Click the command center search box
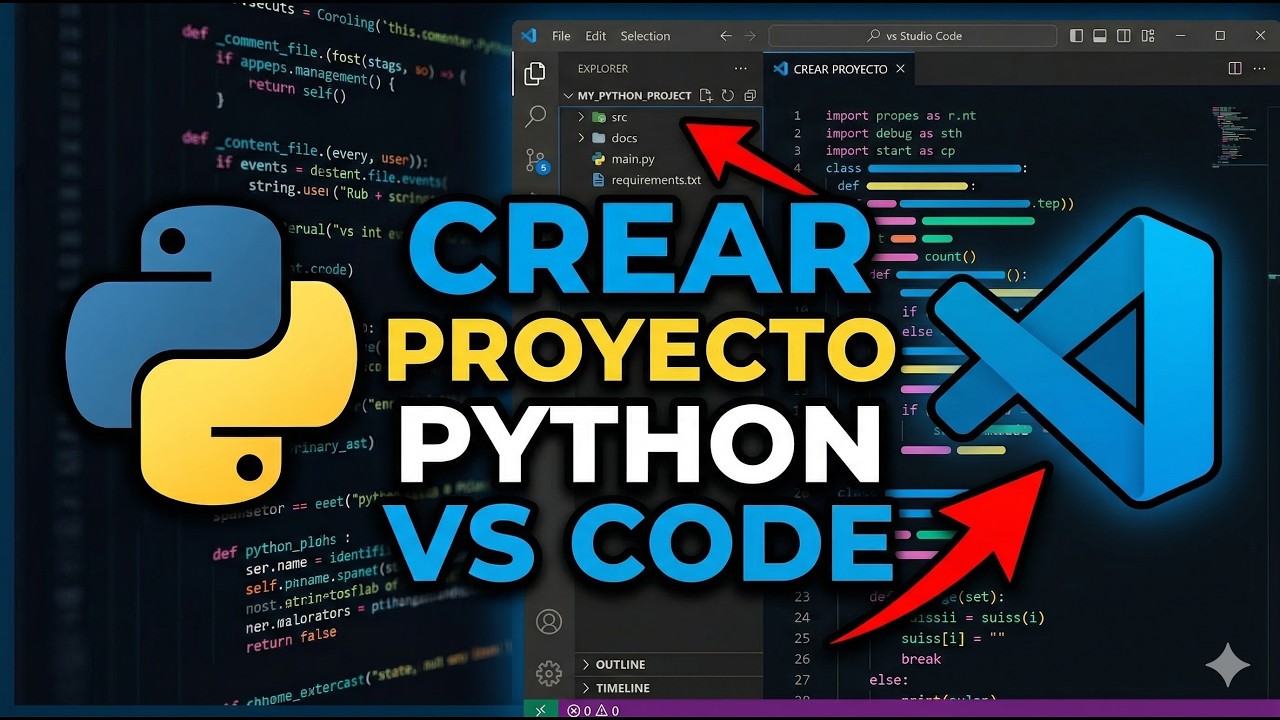 point(912,36)
